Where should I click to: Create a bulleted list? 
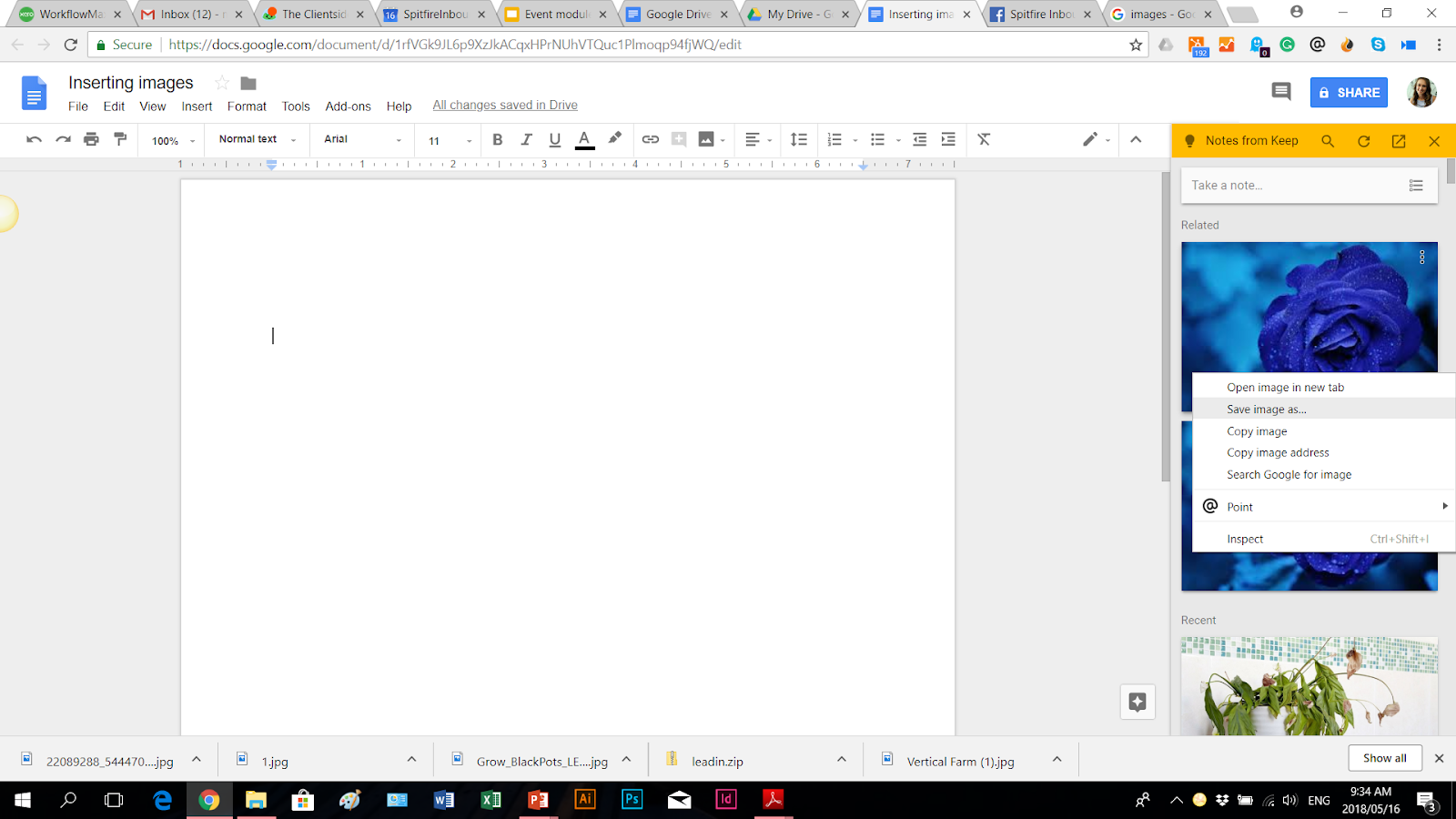(x=877, y=139)
